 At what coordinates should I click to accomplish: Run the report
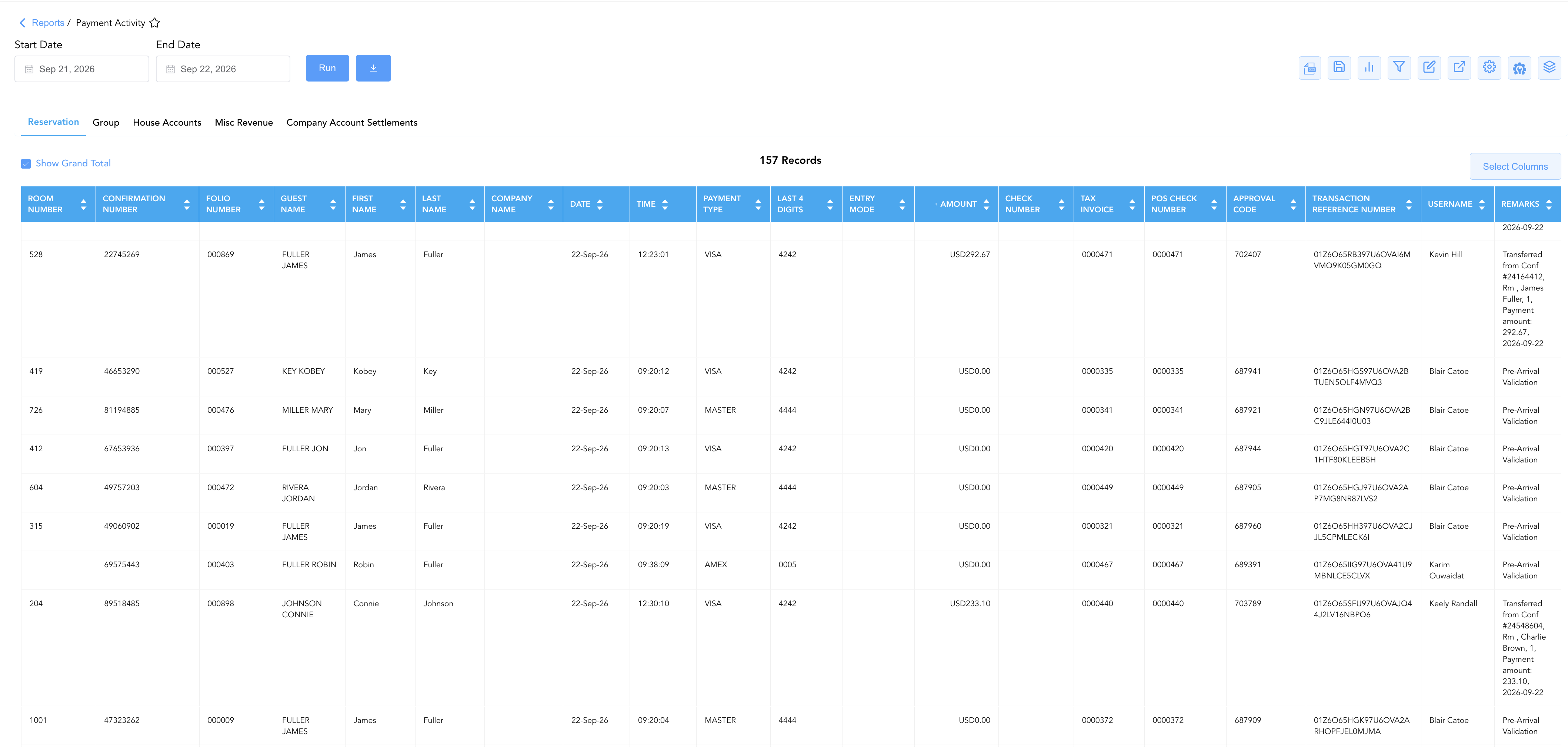327,68
